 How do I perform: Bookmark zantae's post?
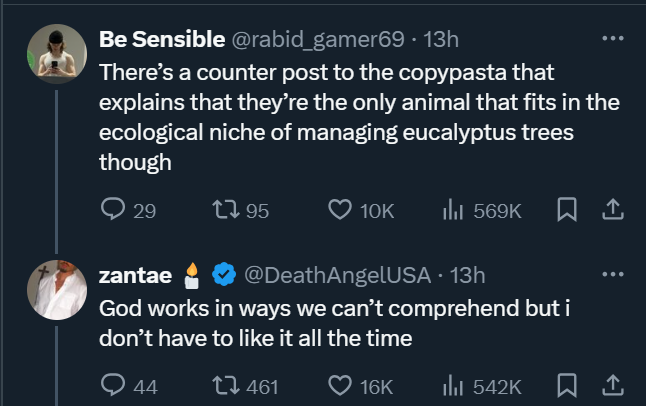click(565, 385)
